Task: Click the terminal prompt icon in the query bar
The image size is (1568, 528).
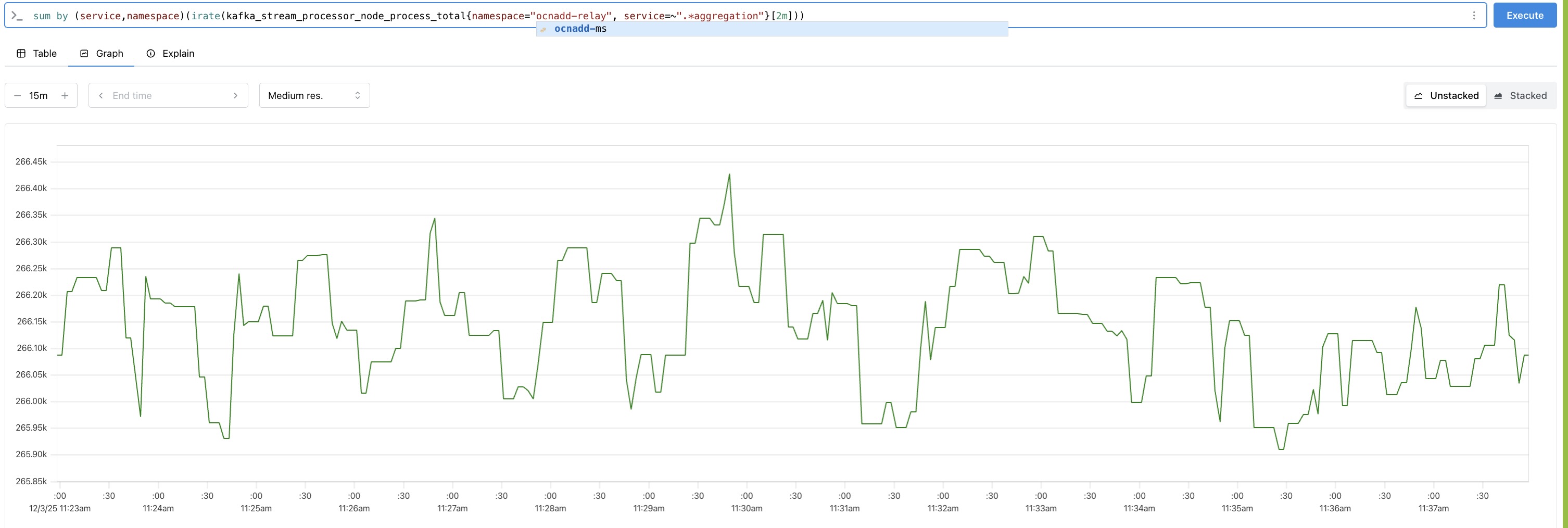Action: point(17,15)
